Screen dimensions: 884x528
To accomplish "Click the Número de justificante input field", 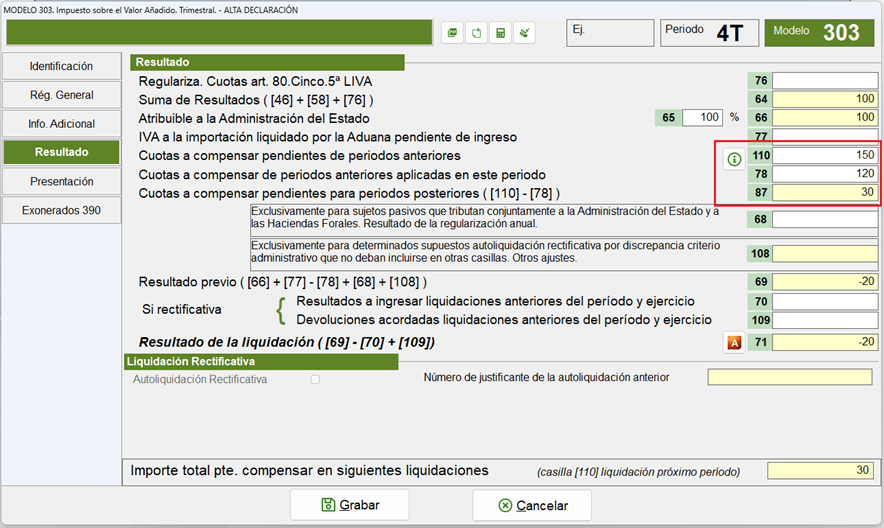I will pos(791,378).
